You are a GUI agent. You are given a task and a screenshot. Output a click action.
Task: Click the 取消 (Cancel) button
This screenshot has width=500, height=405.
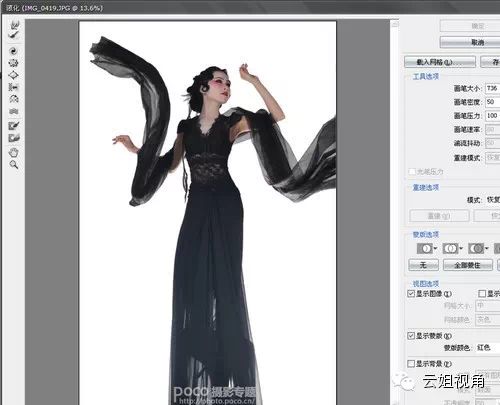(470, 42)
